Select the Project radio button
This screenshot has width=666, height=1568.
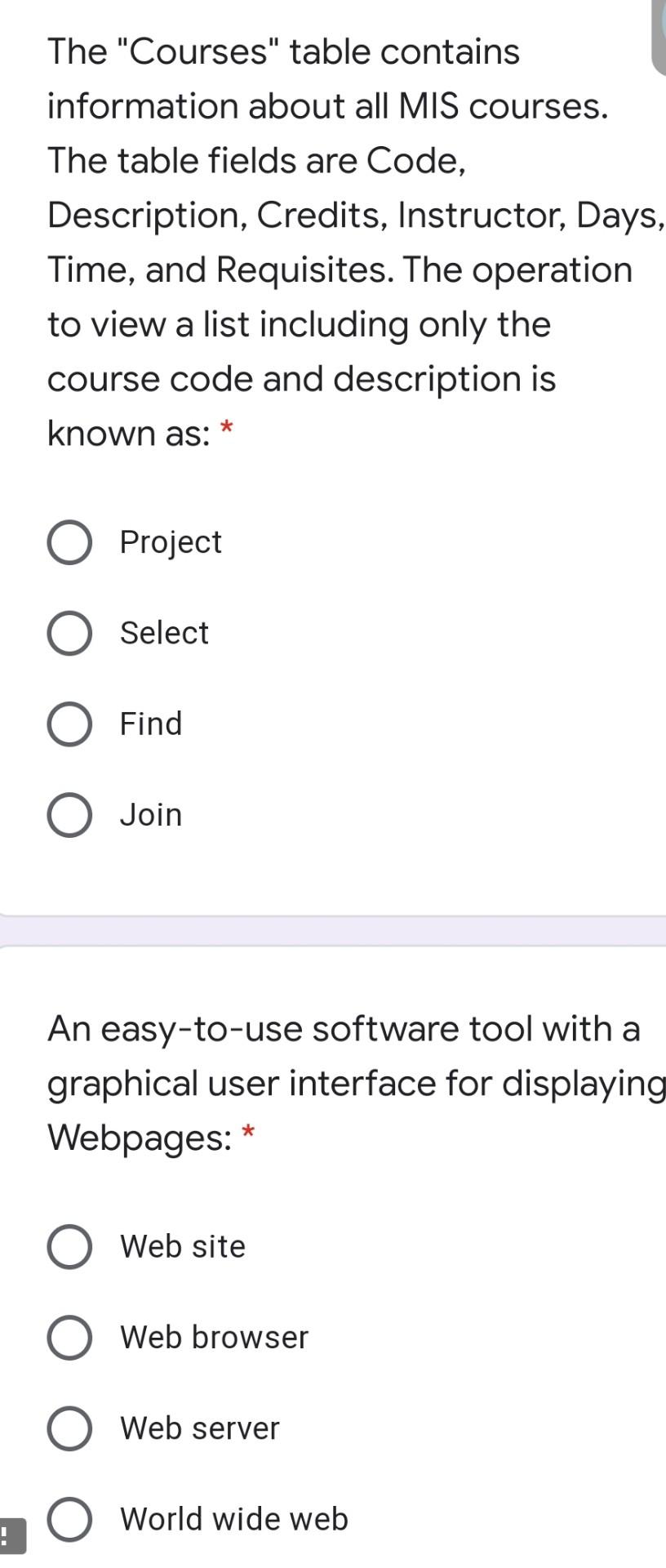69,542
